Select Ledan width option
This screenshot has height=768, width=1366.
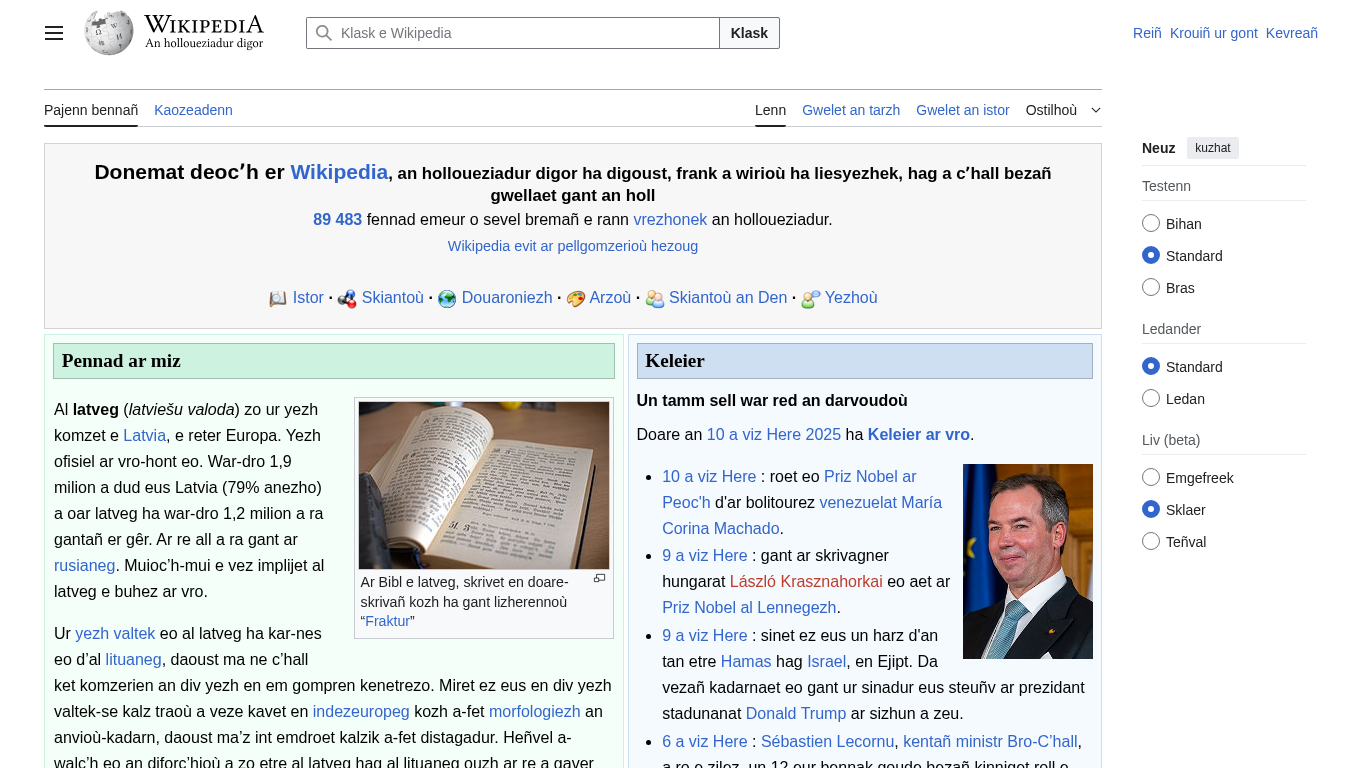1151,398
